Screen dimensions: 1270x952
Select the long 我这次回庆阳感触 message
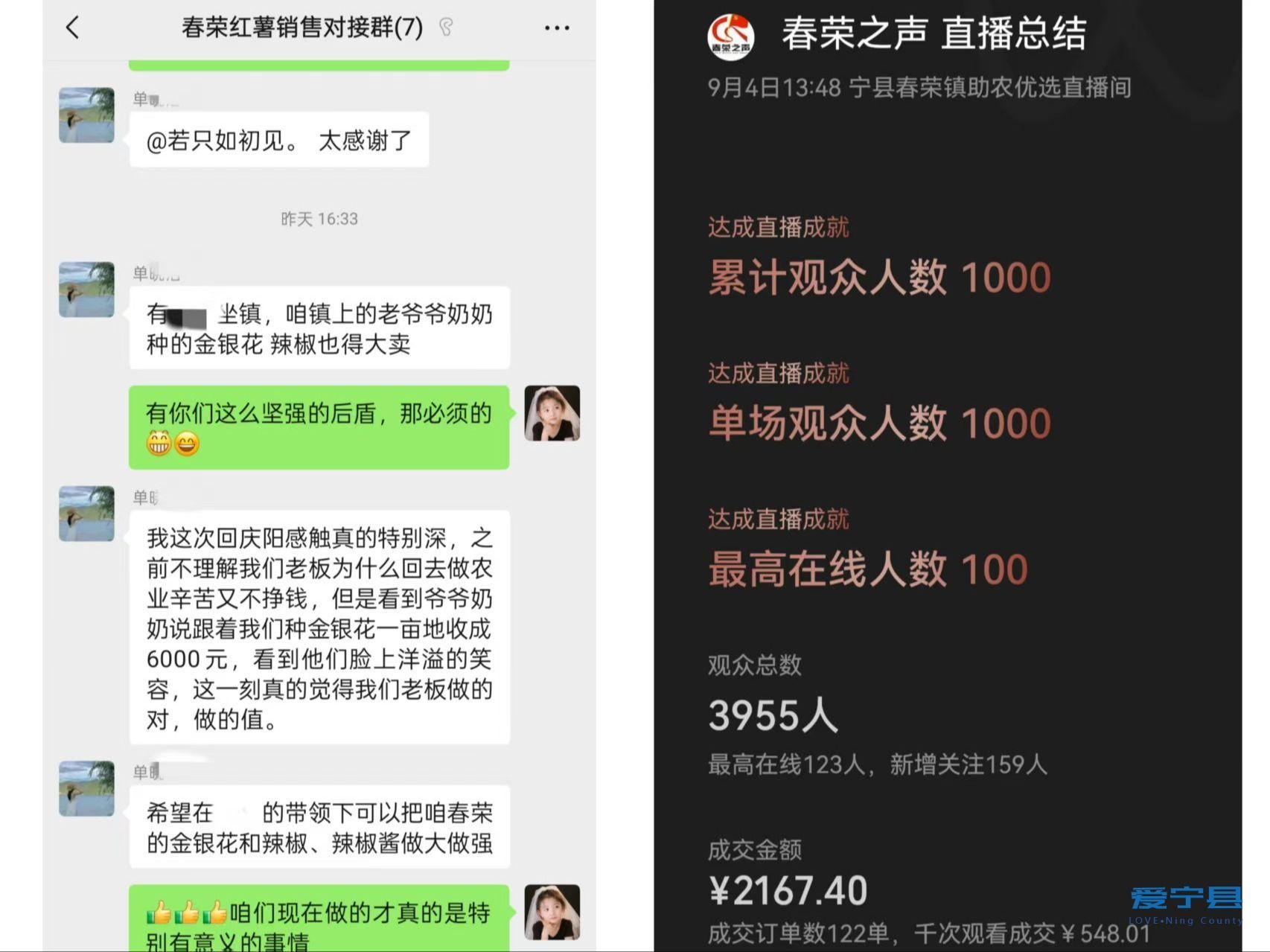click(319, 627)
